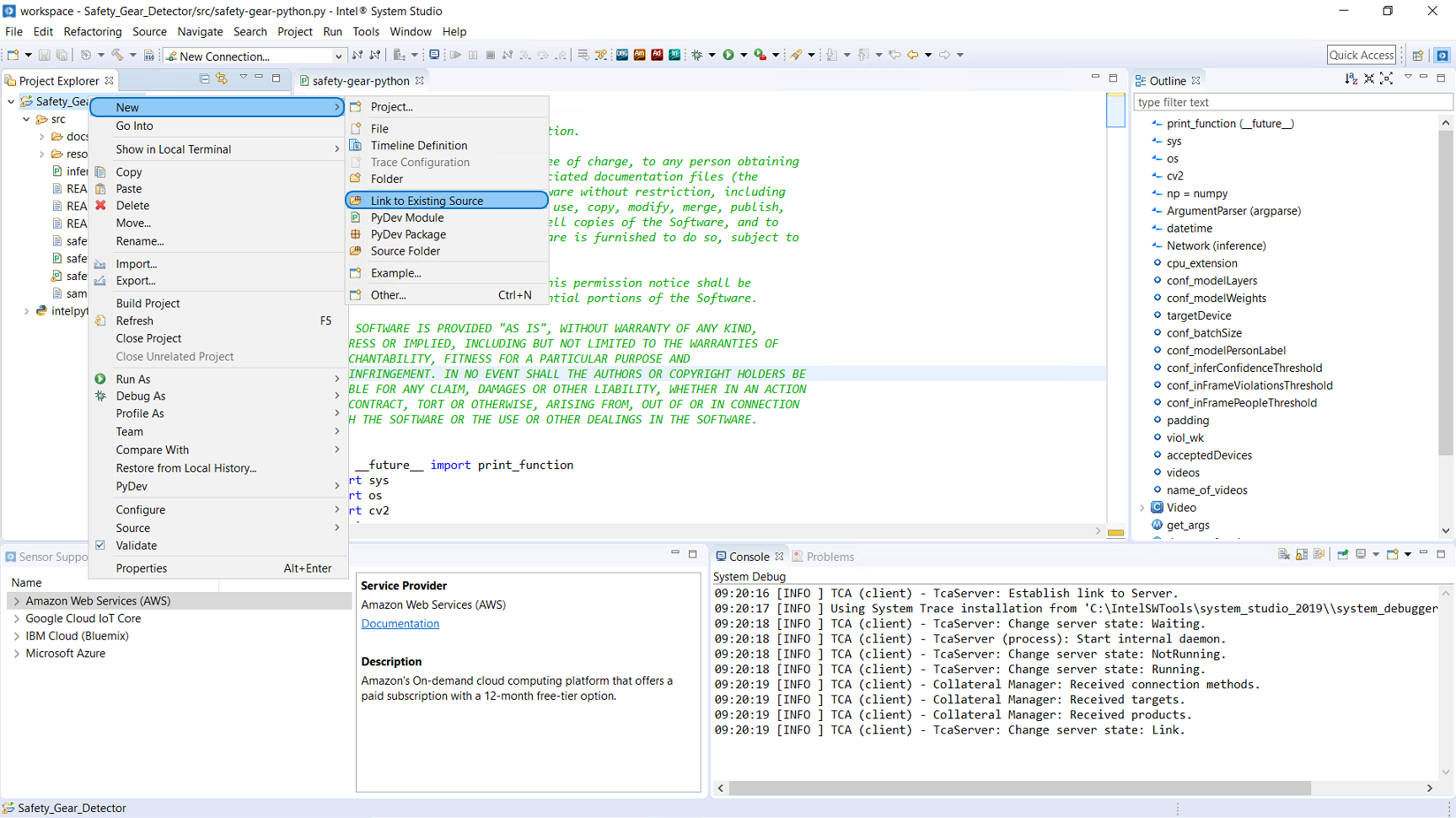The width and height of the screenshot is (1456, 818).
Task: Open the AWS Documentation link
Action: [400, 624]
